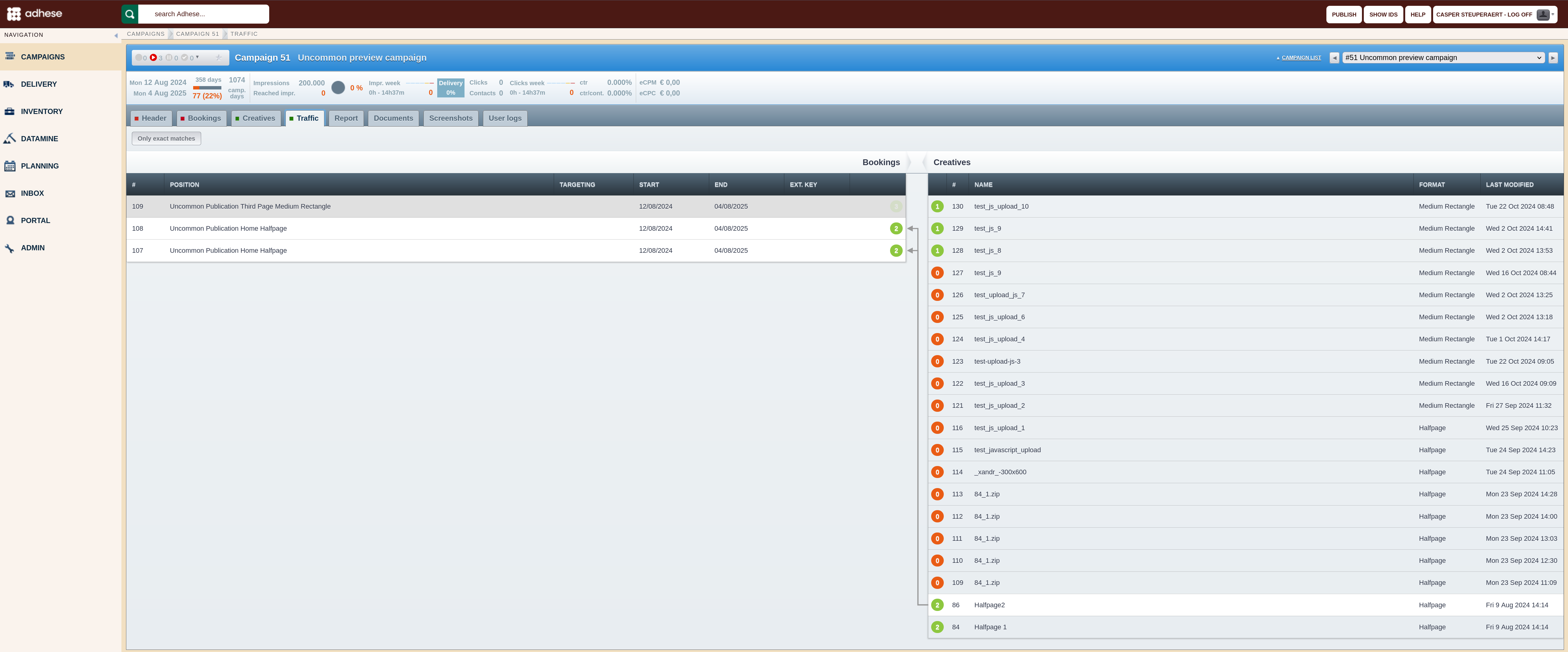1568x652 pixels.
Task: Open the #51 Uncommon preview campaign dropdown
Action: pyautogui.click(x=1443, y=58)
